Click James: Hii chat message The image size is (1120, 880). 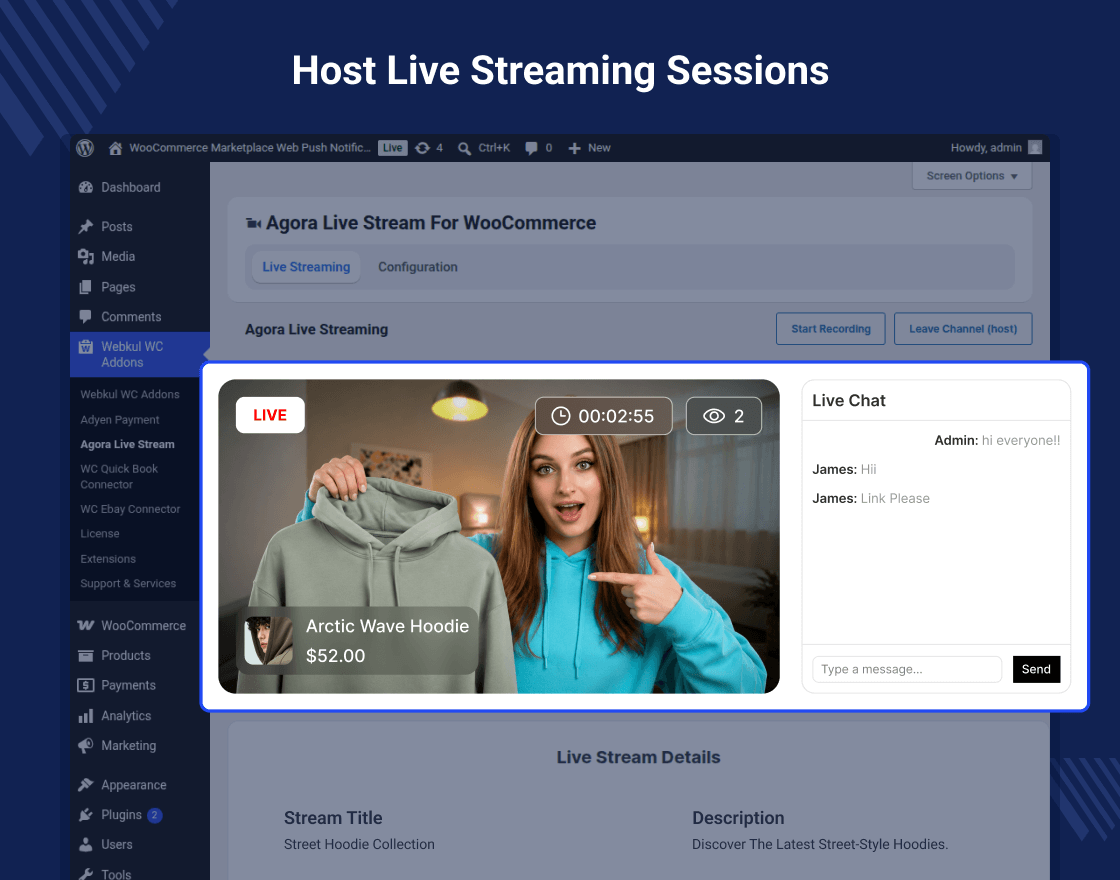pos(844,469)
